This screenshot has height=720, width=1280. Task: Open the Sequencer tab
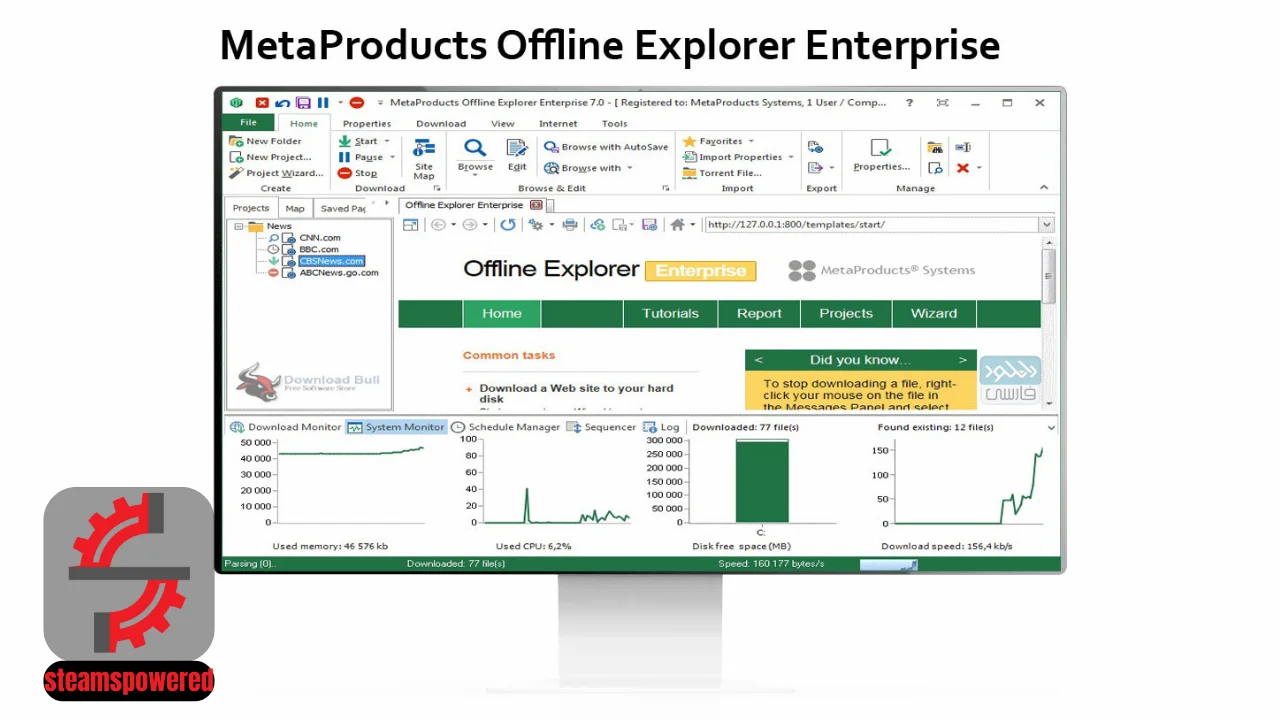(x=601, y=427)
